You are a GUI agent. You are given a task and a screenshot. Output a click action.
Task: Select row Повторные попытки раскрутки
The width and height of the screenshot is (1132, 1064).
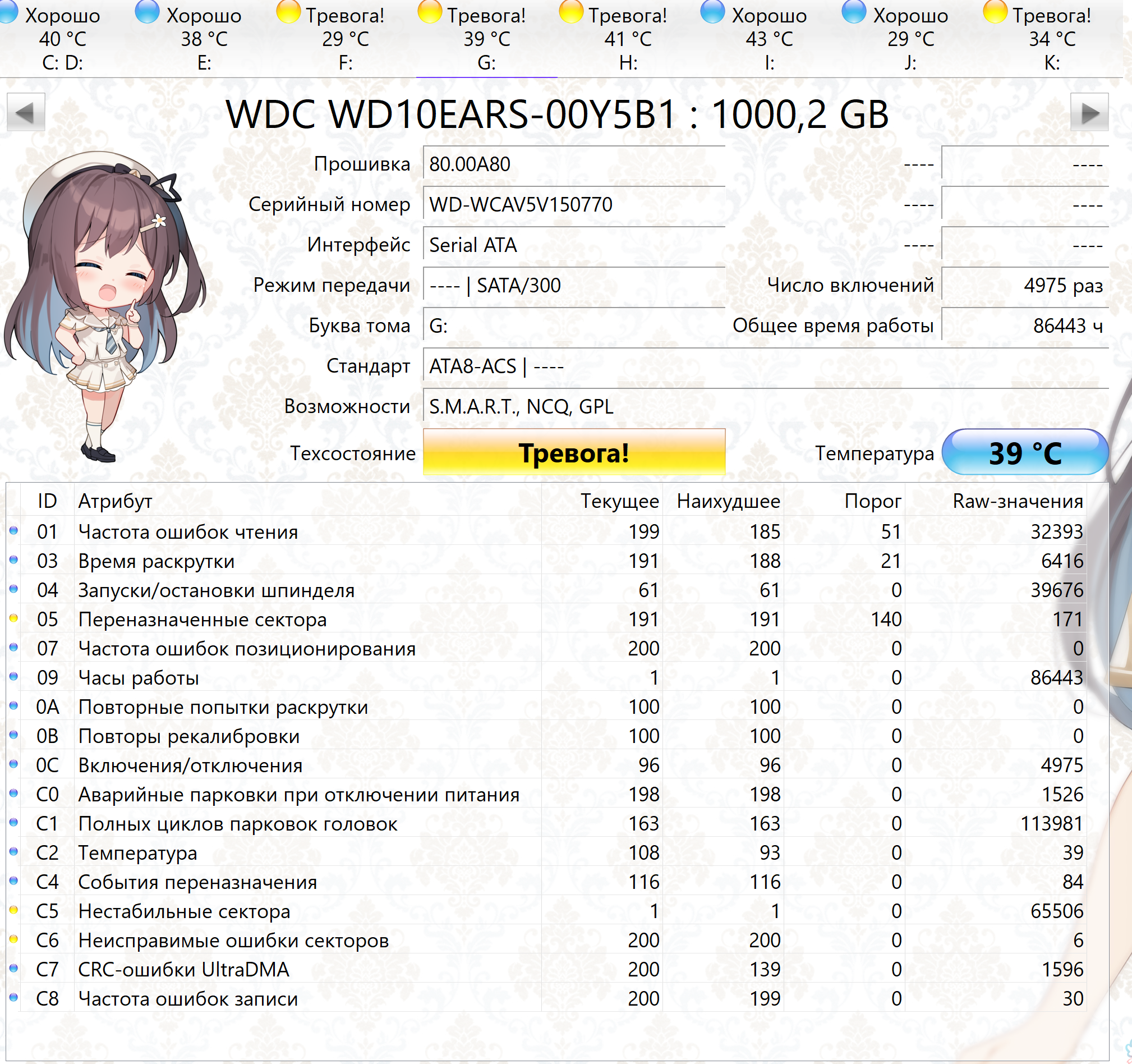tap(546, 707)
